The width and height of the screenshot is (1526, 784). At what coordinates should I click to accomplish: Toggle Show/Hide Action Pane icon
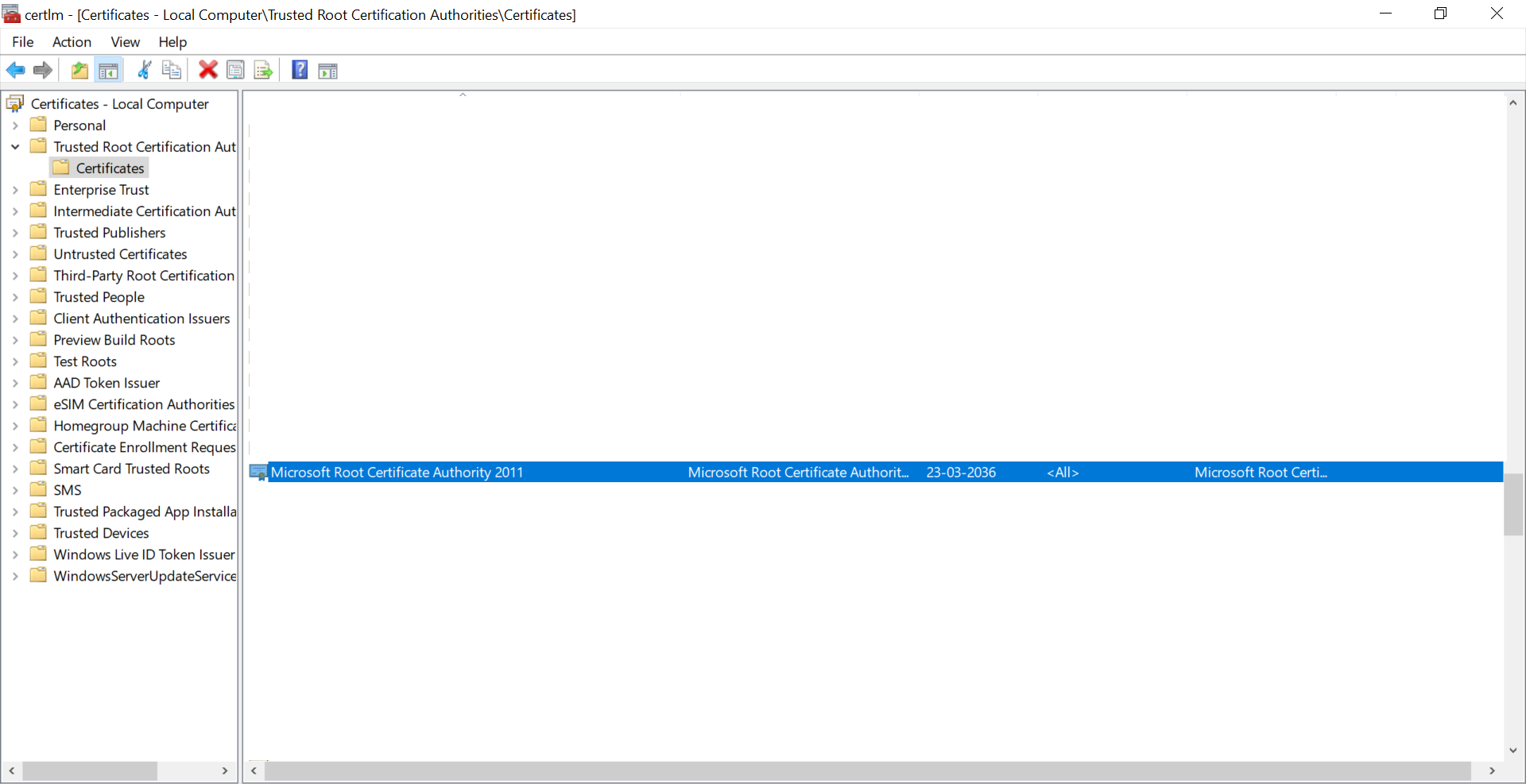327,71
